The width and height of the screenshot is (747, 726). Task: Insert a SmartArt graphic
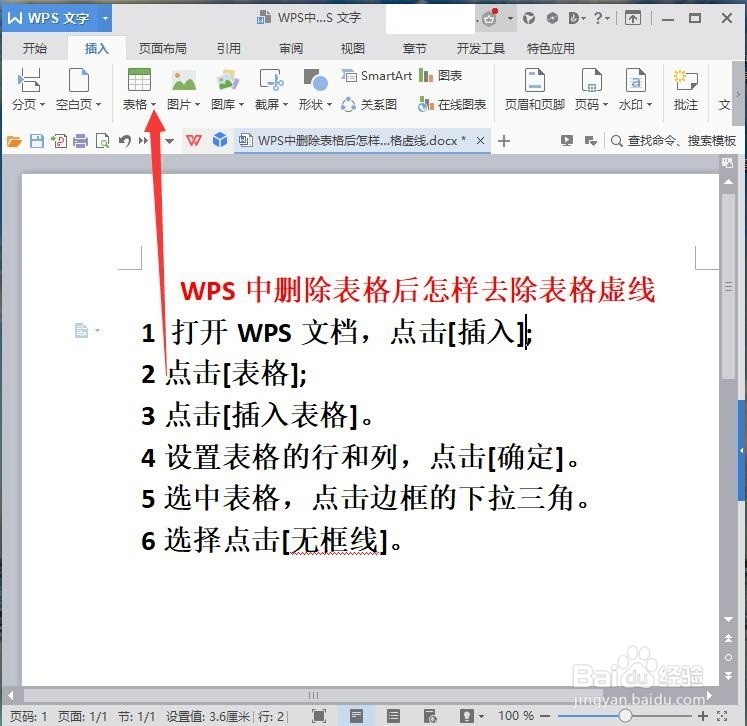click(x=377, y=76)
